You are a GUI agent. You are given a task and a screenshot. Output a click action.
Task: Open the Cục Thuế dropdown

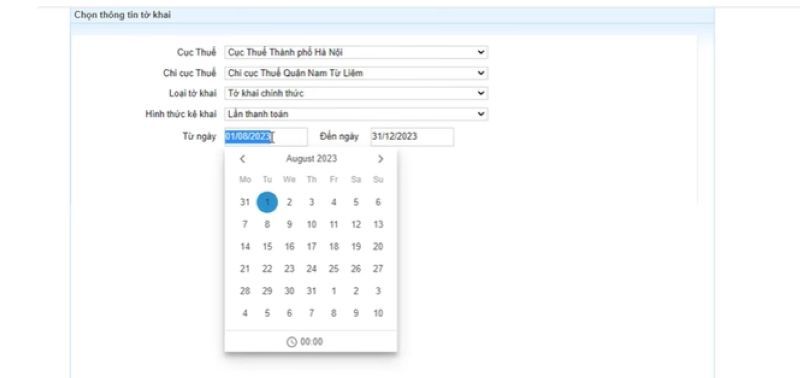point(356,52)
